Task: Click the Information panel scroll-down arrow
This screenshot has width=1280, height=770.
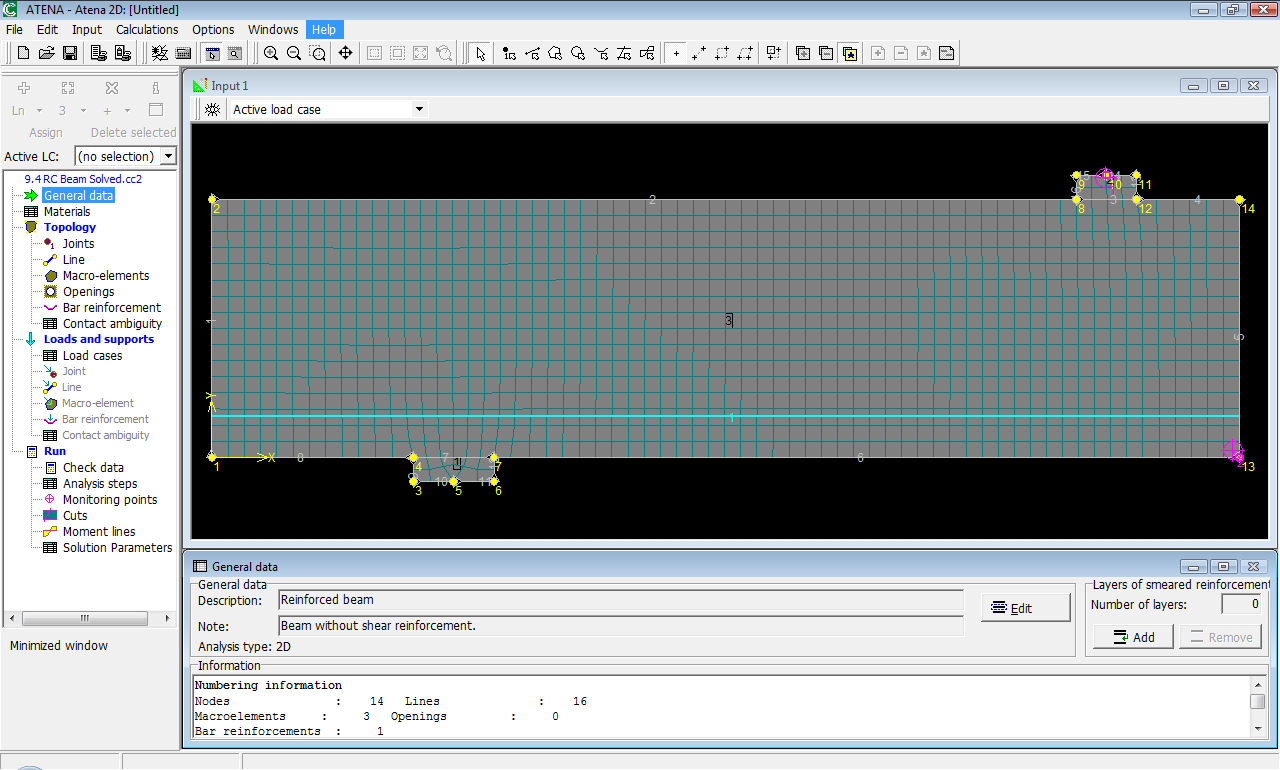Action: coord(1258,729)
